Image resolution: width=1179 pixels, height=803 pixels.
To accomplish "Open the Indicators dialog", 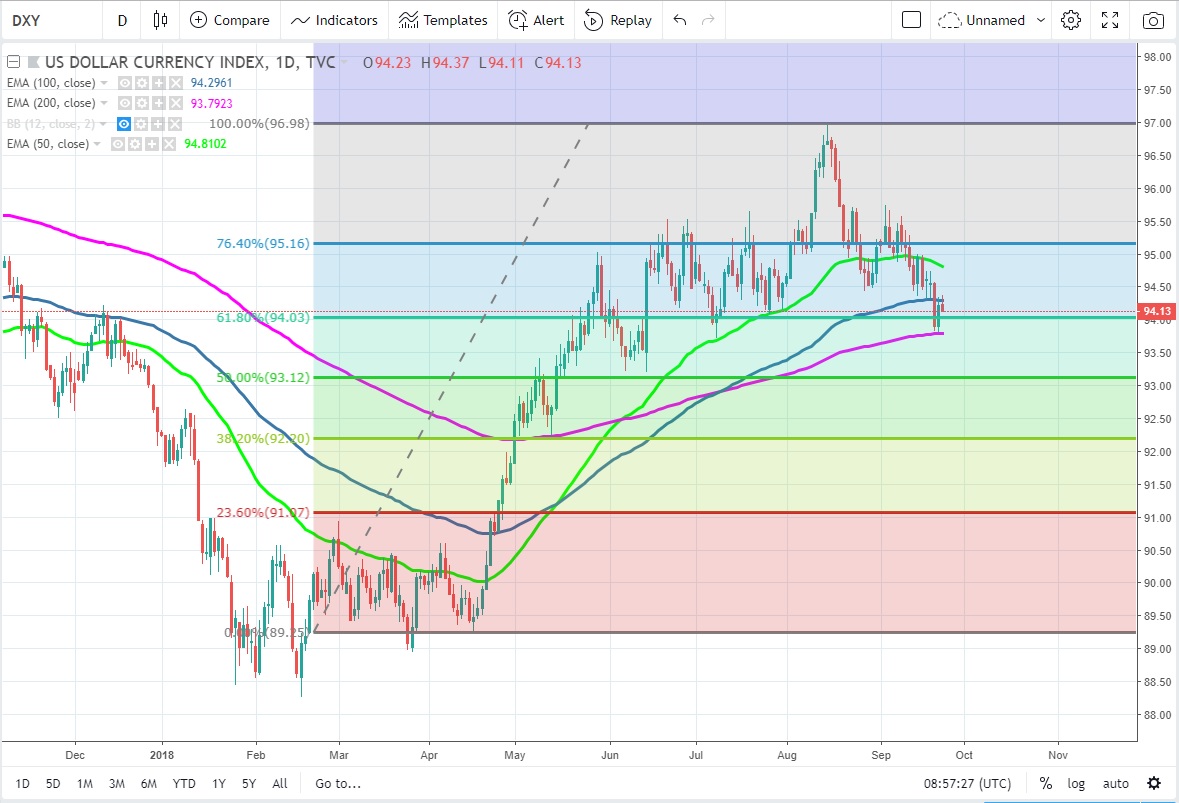I will pyautogui.click(x=335, y=20).
